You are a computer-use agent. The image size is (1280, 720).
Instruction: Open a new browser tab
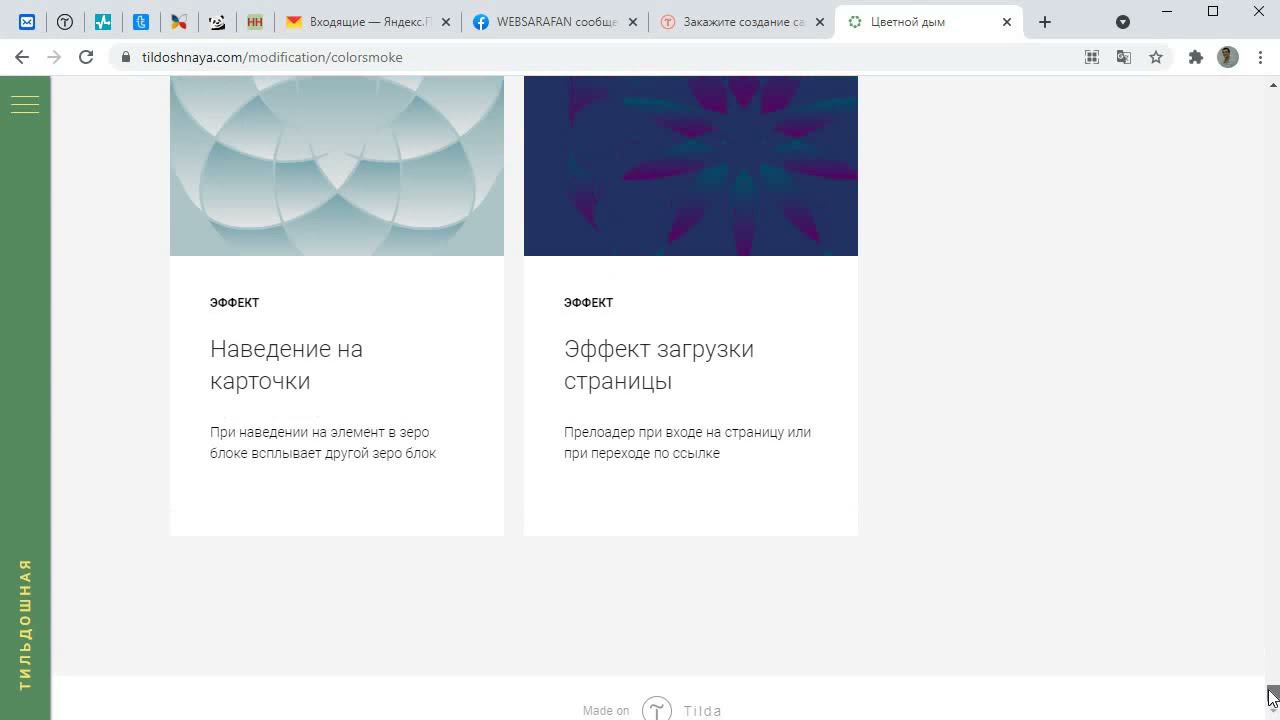tap(1045, 22)
